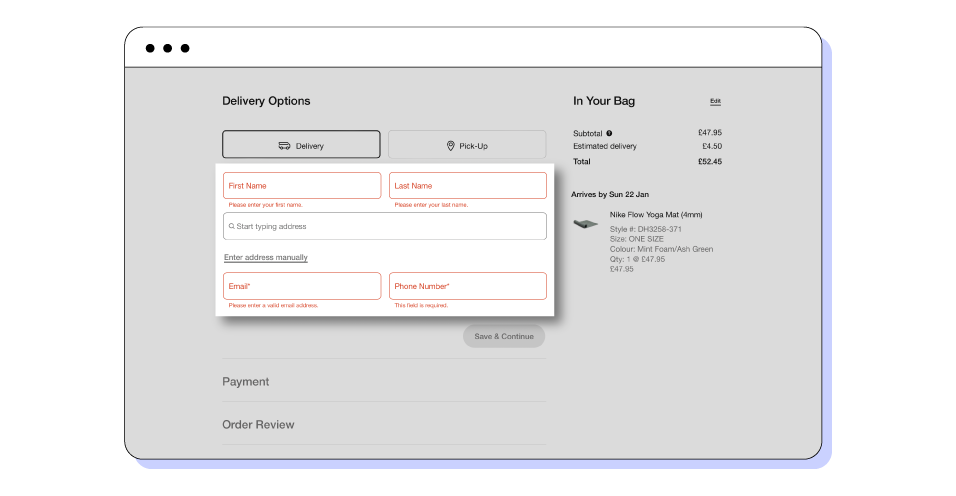Expand the Payment section
Image resolution: width=956 pixels, height=496 pixels.
(246, 381)
